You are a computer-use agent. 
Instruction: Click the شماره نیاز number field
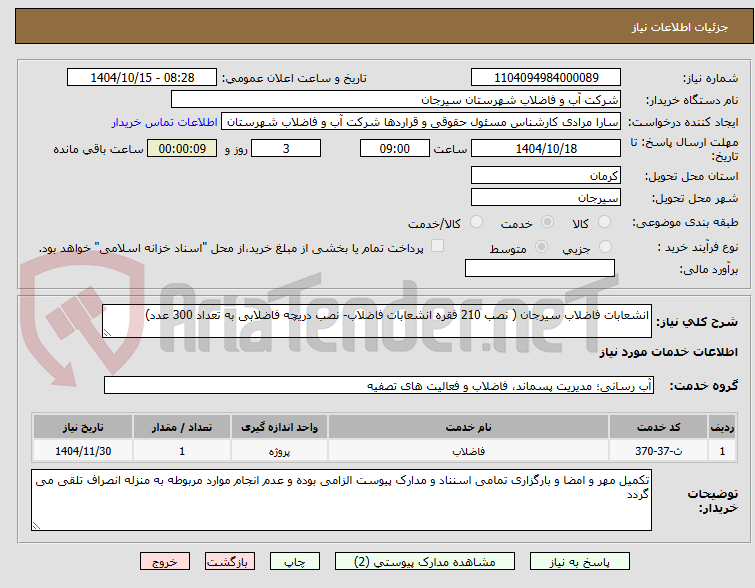[546, 78]
